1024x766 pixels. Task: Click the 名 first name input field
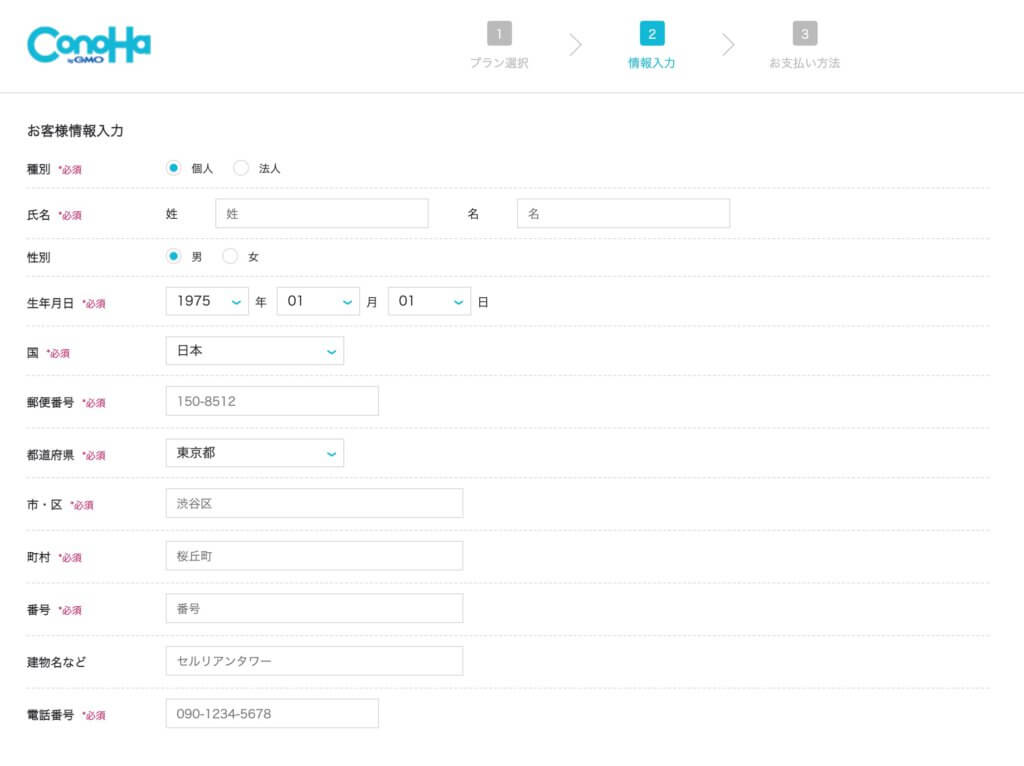click(x=624, y=214)
